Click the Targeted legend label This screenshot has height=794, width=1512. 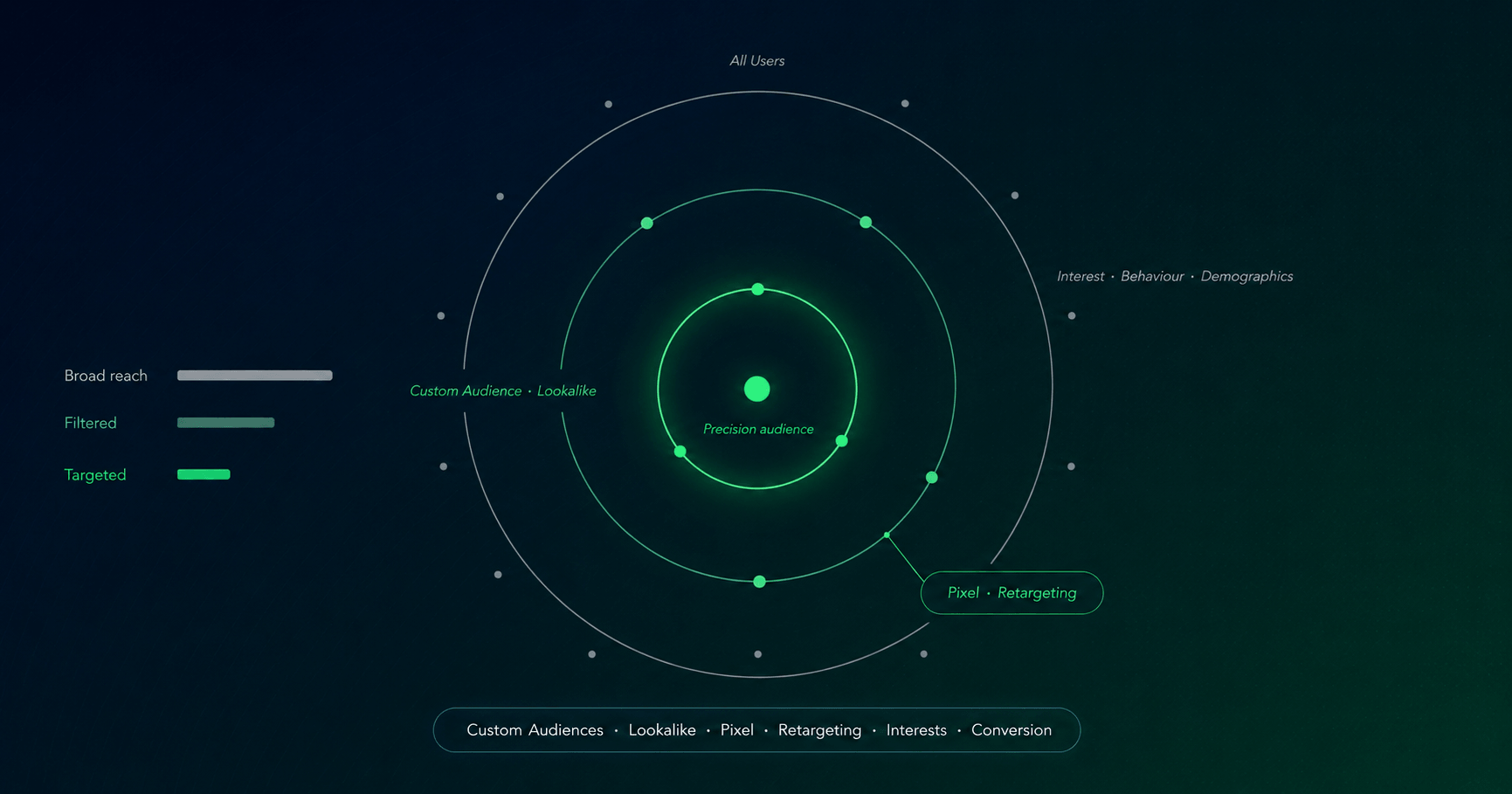[95, 474]
